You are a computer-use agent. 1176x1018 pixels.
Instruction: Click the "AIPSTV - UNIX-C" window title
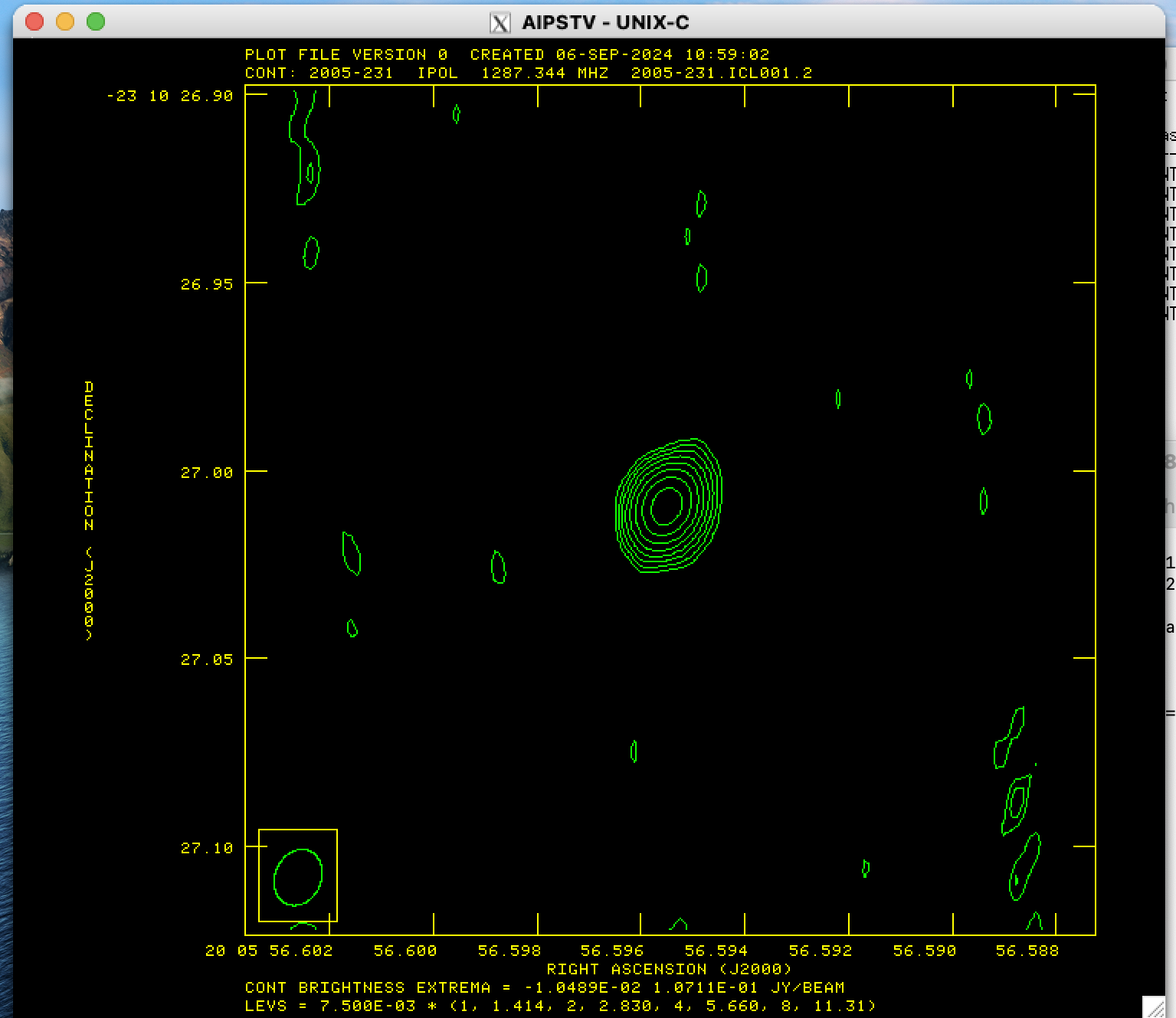[x=605, y=23]
